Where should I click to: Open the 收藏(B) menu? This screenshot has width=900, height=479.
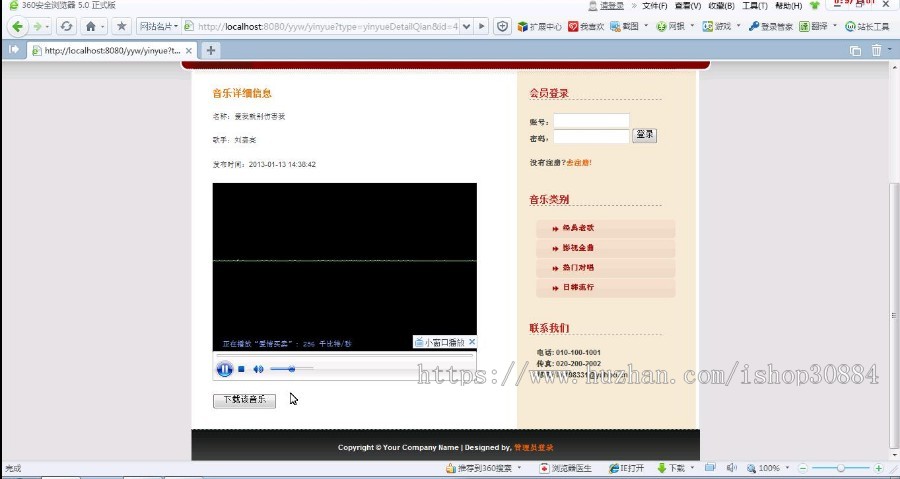point(721,6)
